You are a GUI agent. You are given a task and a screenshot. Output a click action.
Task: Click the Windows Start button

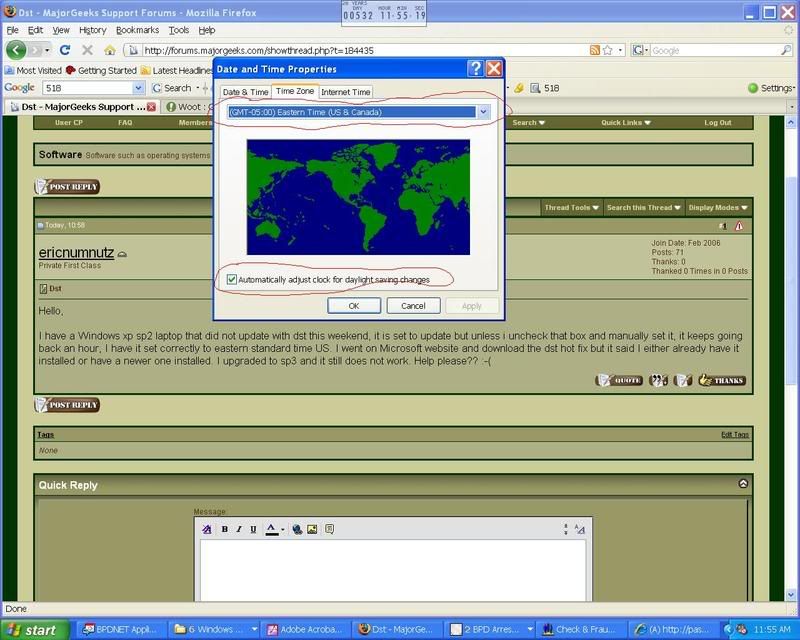34,630
